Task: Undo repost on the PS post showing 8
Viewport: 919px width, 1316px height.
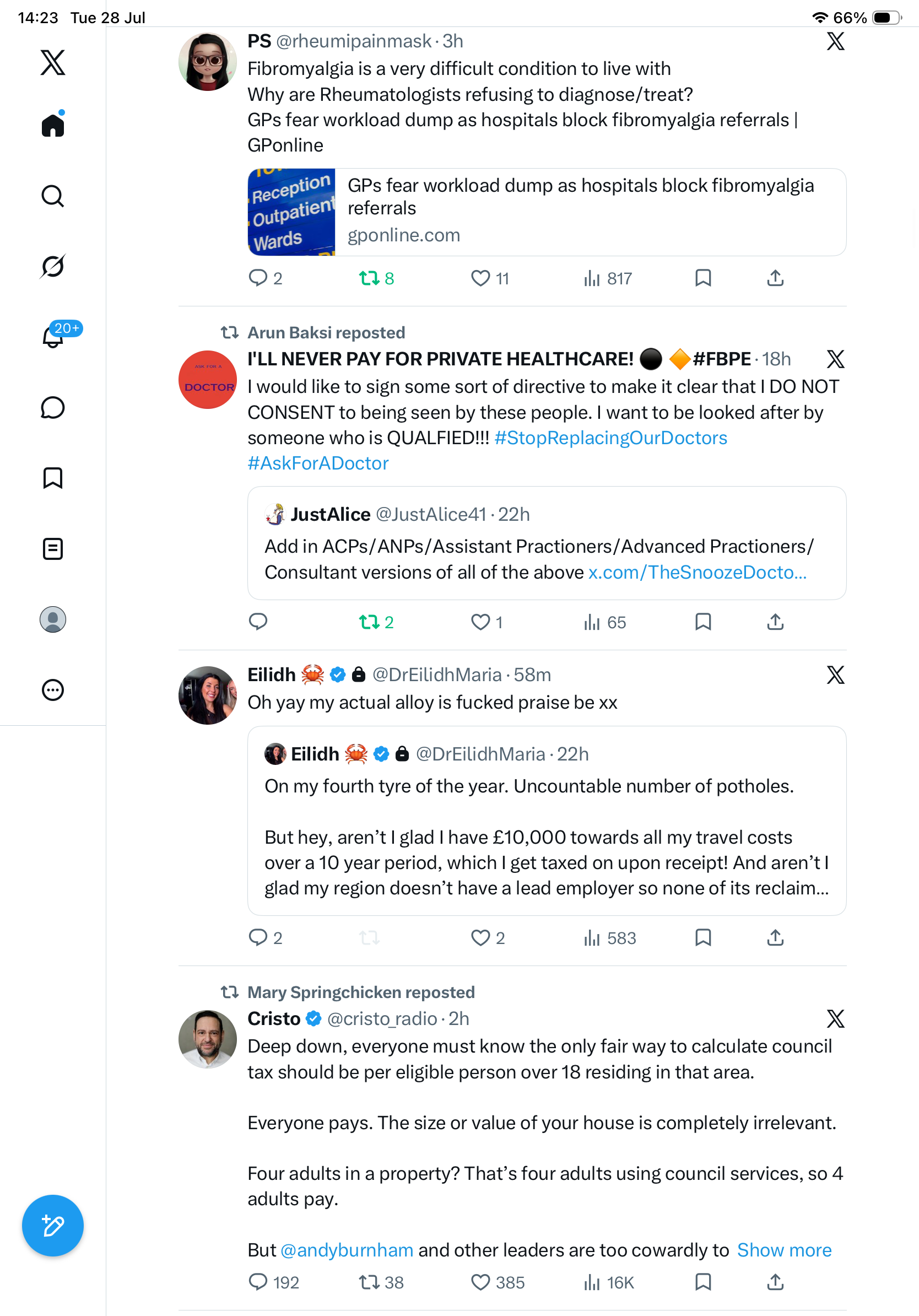Action: [x=376, y=278]
